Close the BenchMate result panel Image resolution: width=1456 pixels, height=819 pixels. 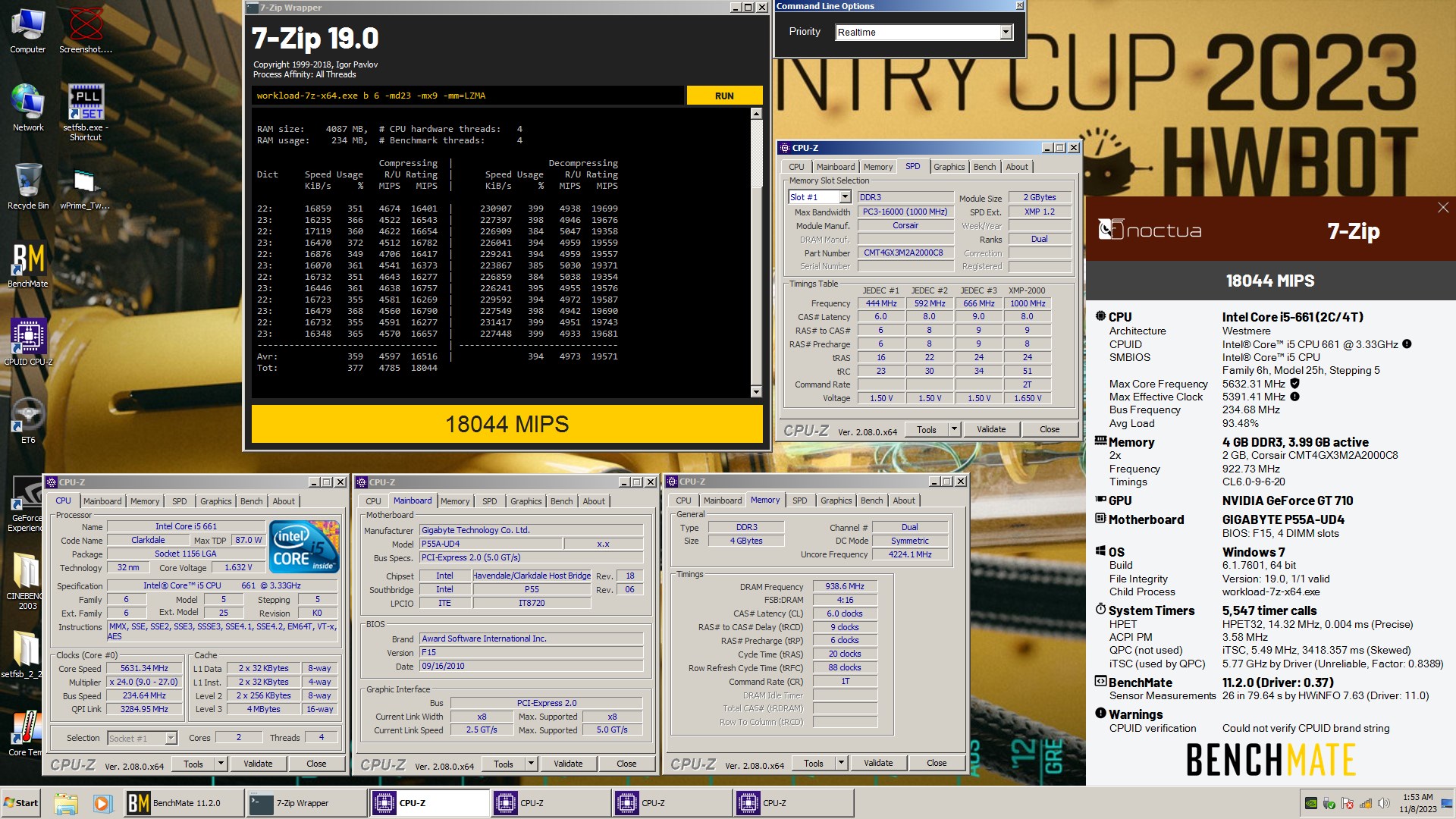[1443, 208]
